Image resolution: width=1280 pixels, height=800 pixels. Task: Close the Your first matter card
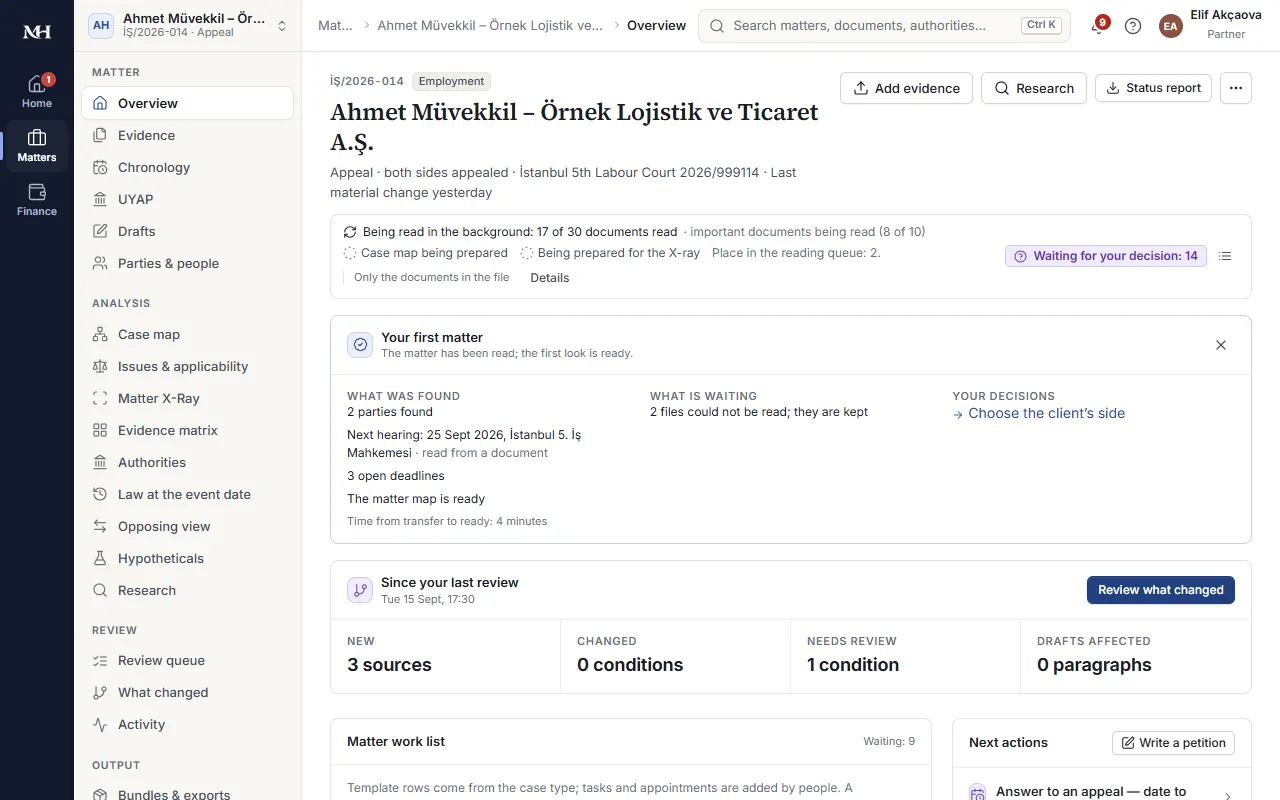pyautogui.click(x=1221, y=345)
